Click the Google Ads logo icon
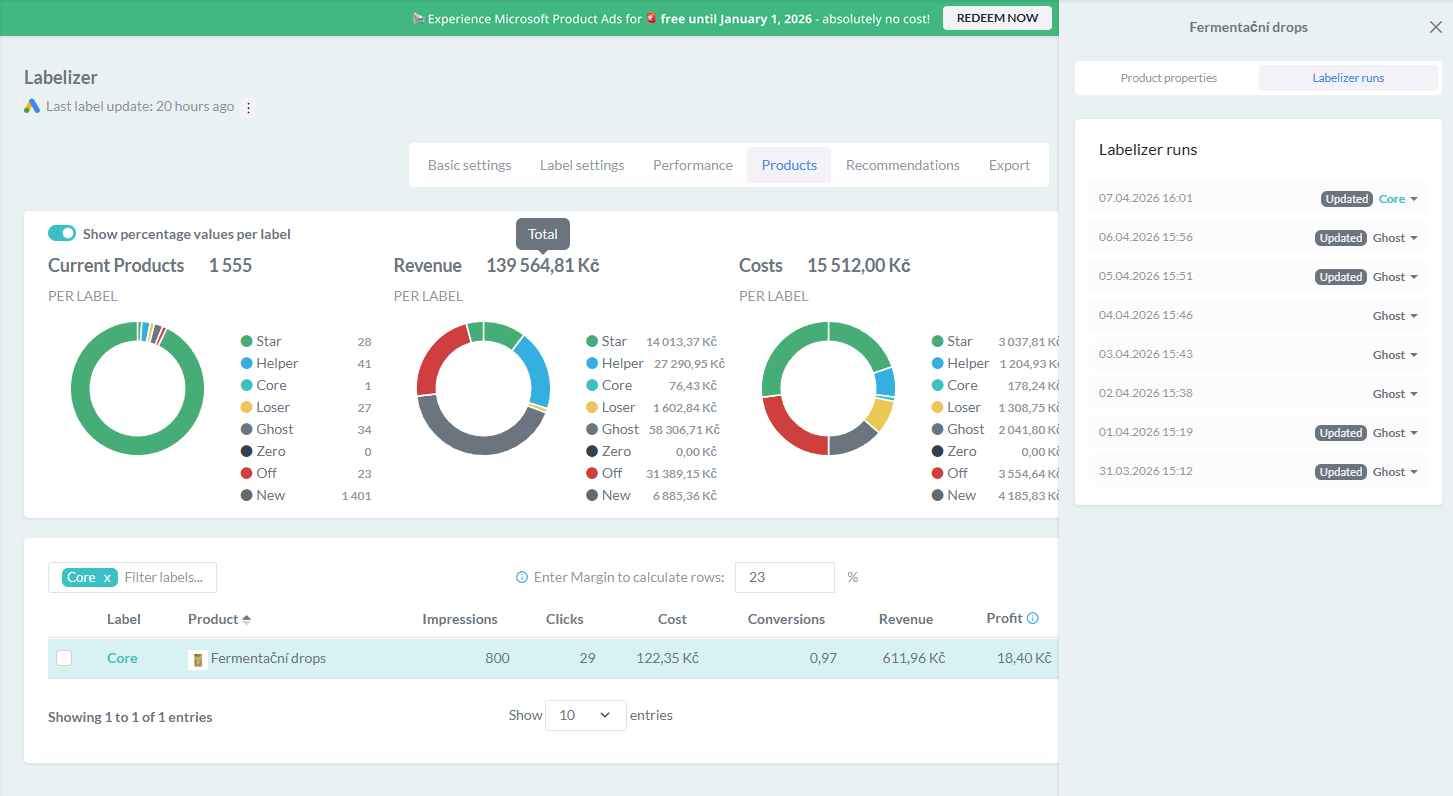The width and height of the screenshot is (1453, 796). tap(32, 106)
